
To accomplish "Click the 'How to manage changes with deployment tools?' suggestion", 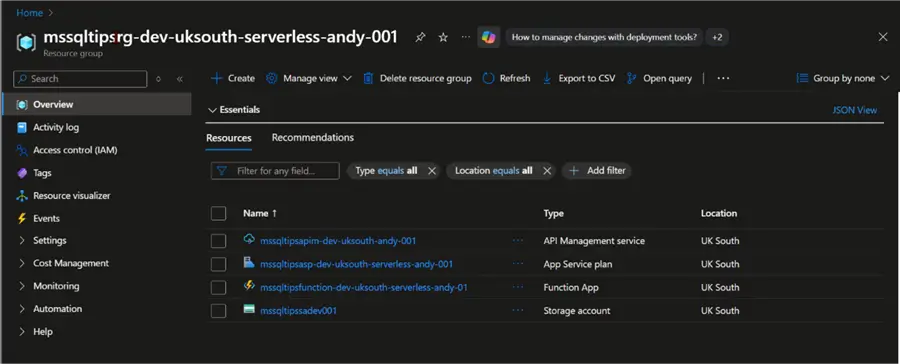I will [604, 37].
